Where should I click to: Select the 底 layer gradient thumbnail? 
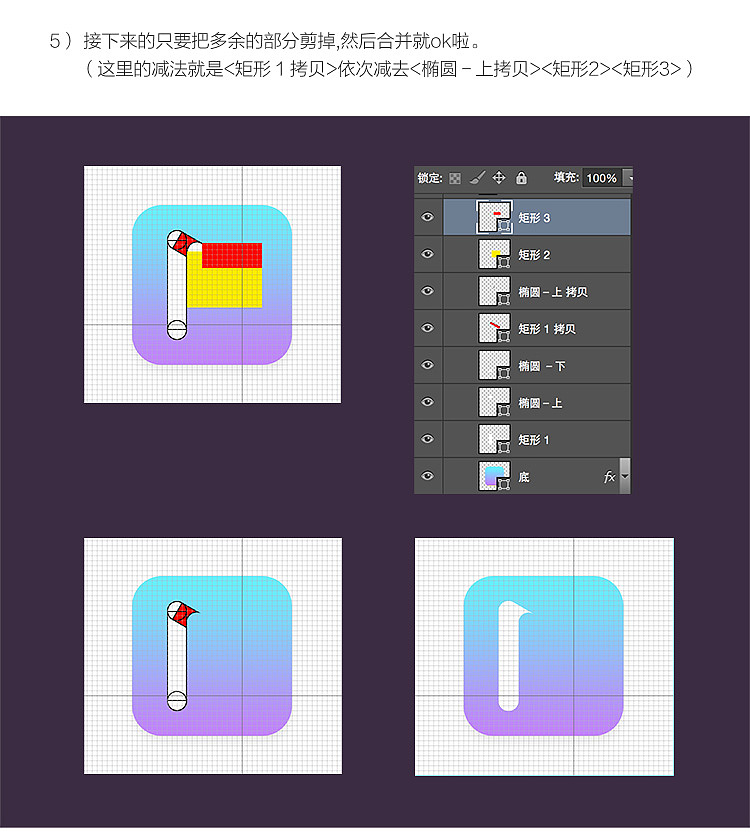(x=494, y=476)
